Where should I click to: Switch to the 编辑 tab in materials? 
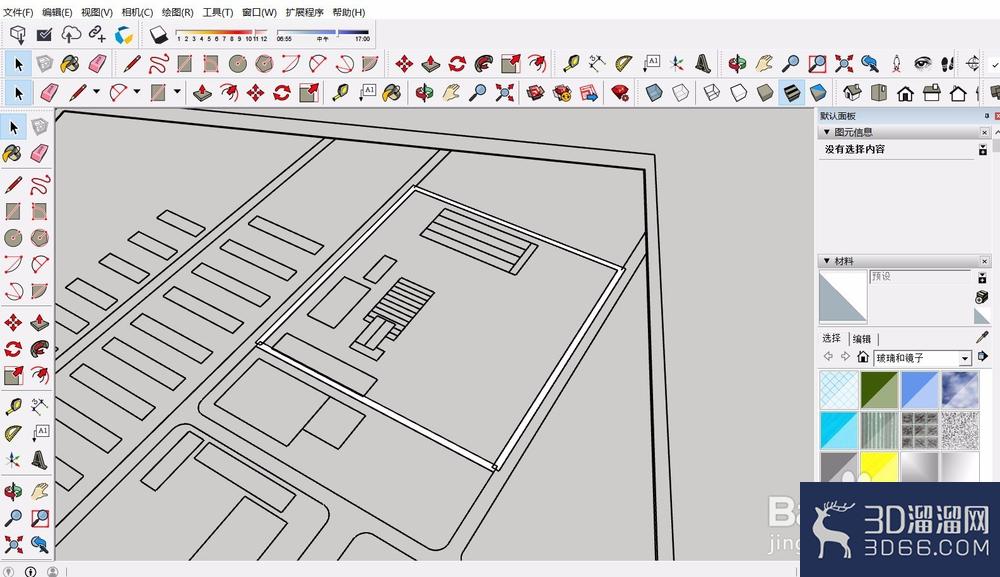862,339
